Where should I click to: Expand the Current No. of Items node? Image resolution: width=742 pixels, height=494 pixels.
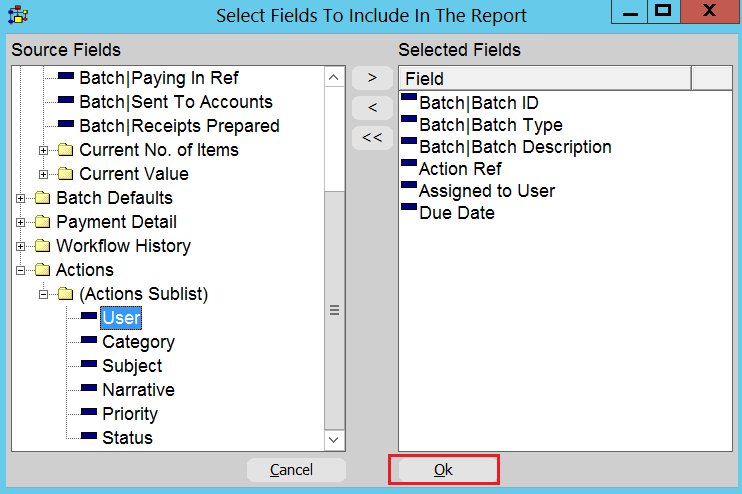[44, 150]
